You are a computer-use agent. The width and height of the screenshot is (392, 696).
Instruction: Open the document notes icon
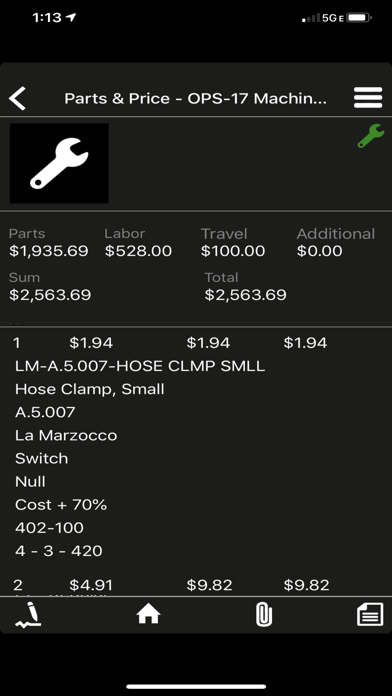370,615
